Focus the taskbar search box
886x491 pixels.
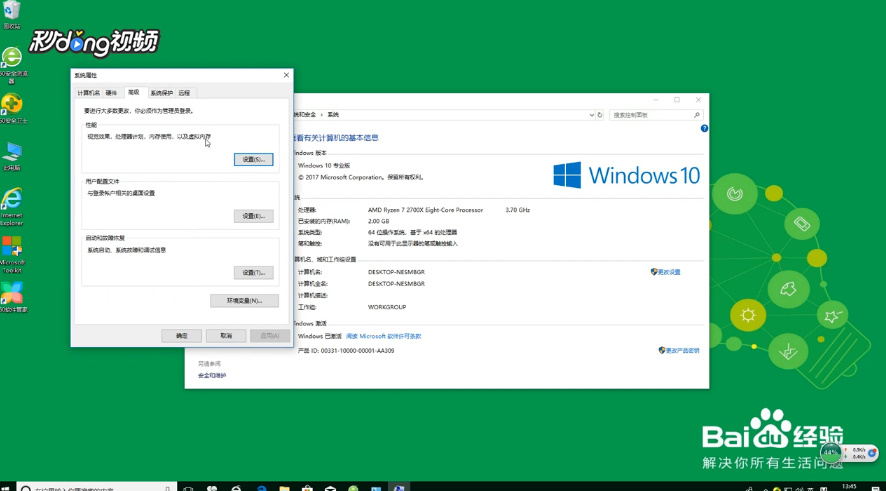coord(97,488)
